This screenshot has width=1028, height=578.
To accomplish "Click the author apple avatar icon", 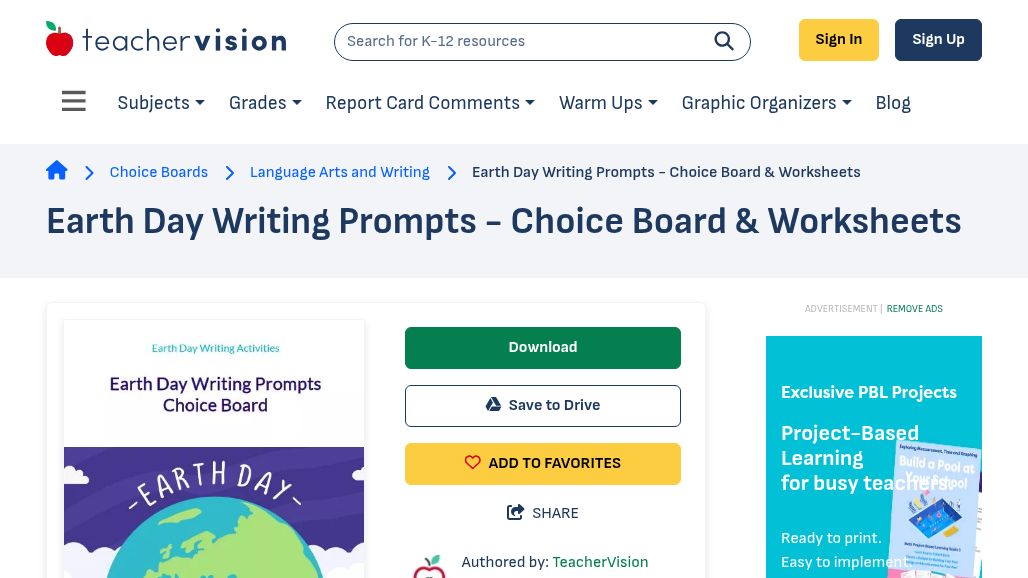I will [x=429, y=566].
